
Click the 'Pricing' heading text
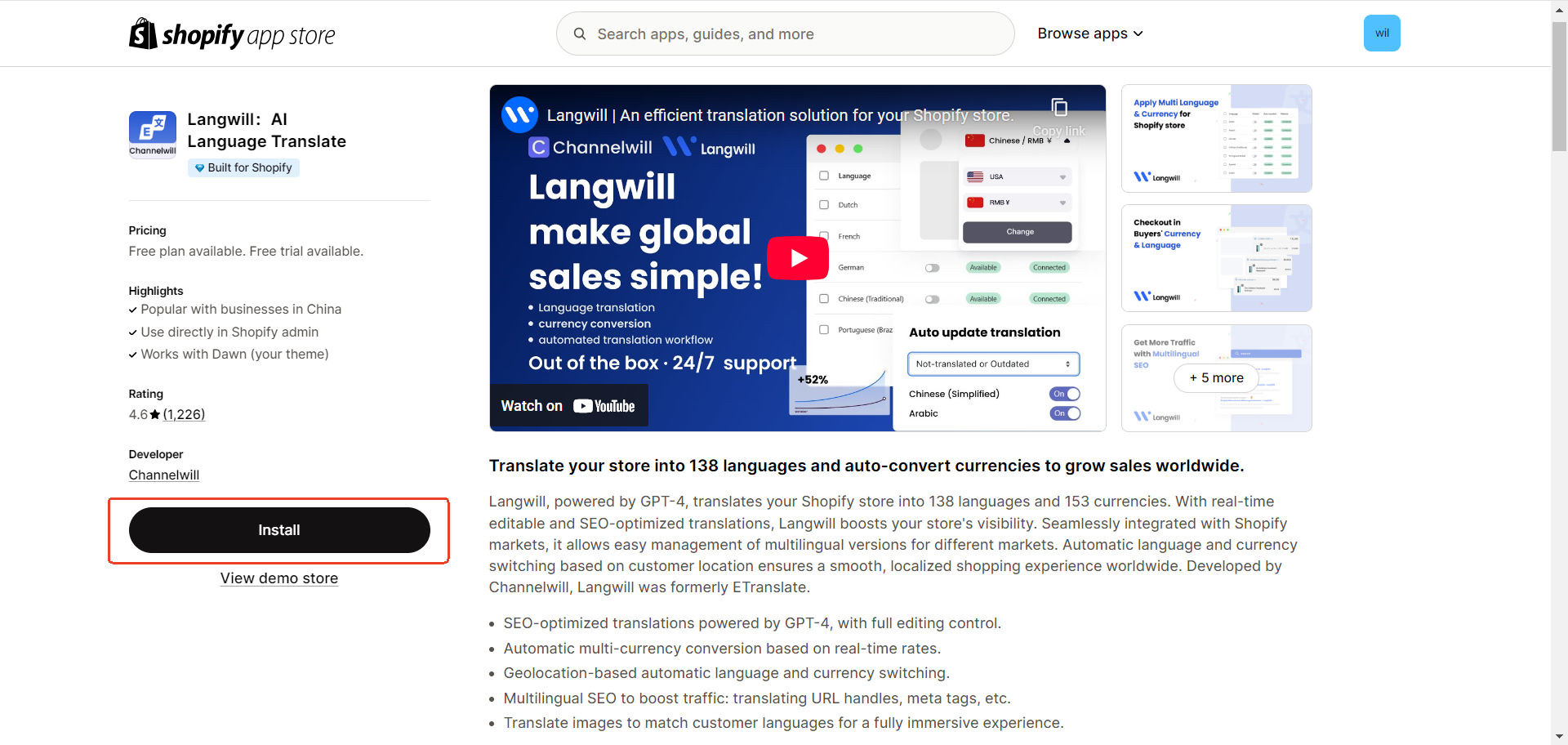148,230
